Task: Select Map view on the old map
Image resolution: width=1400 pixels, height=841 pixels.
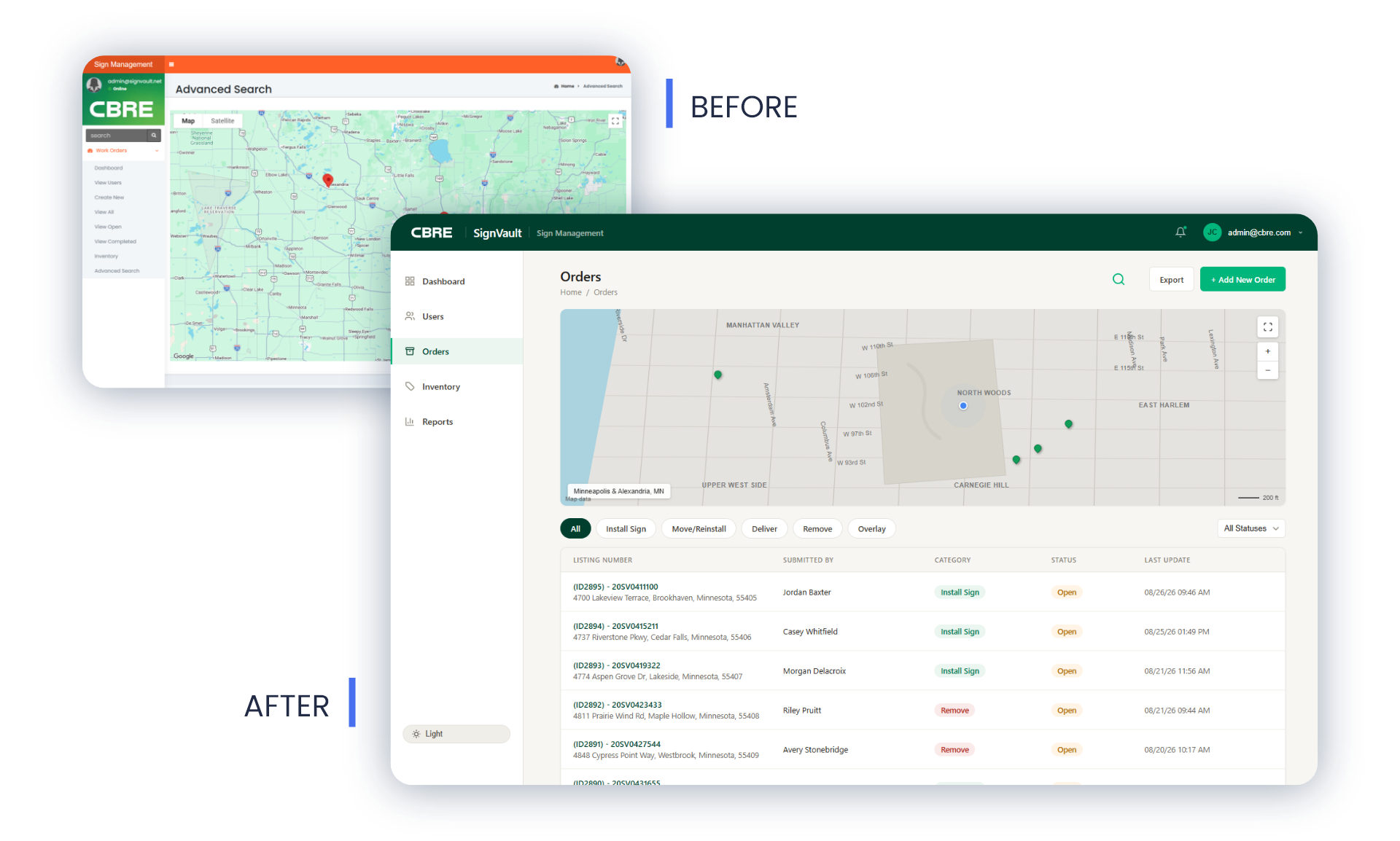Action: coord(188,121)
